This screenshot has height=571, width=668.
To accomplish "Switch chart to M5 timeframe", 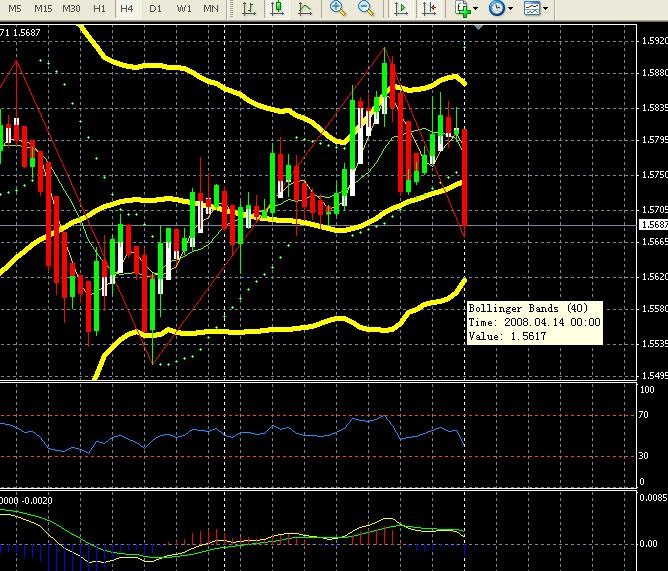I will pos(14,9).
